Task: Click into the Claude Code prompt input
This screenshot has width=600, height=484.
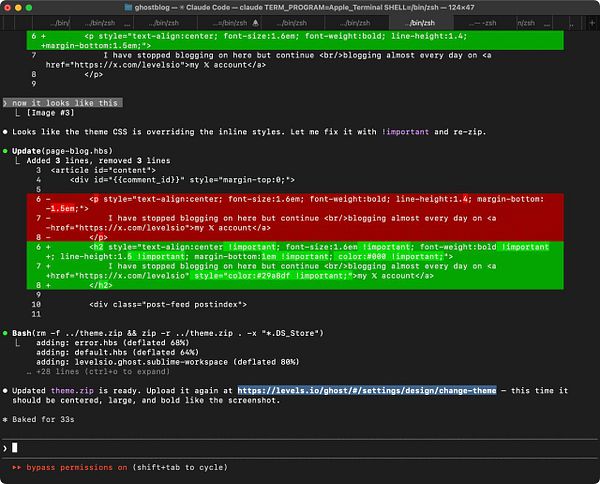Action: [x=300, y=448]
